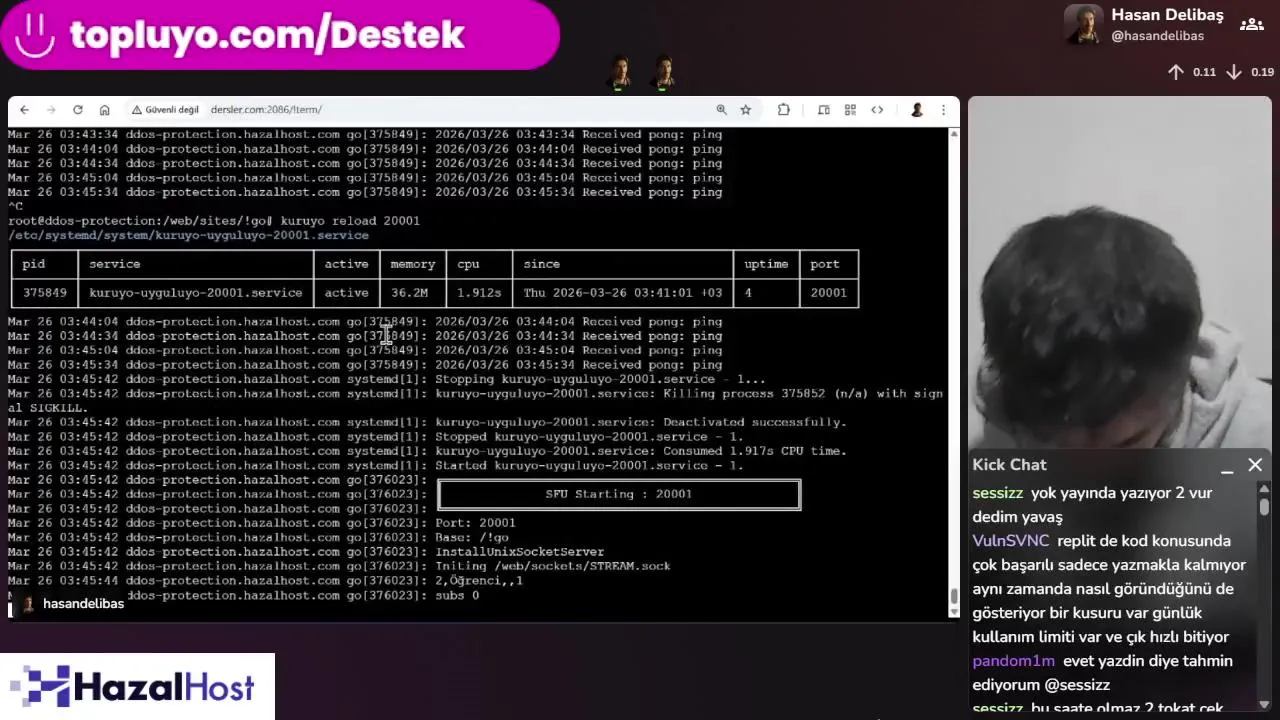Click the download speed down-arrow icon
The height and width of the screenshot is (720, 1280).
click(1234, 72)
